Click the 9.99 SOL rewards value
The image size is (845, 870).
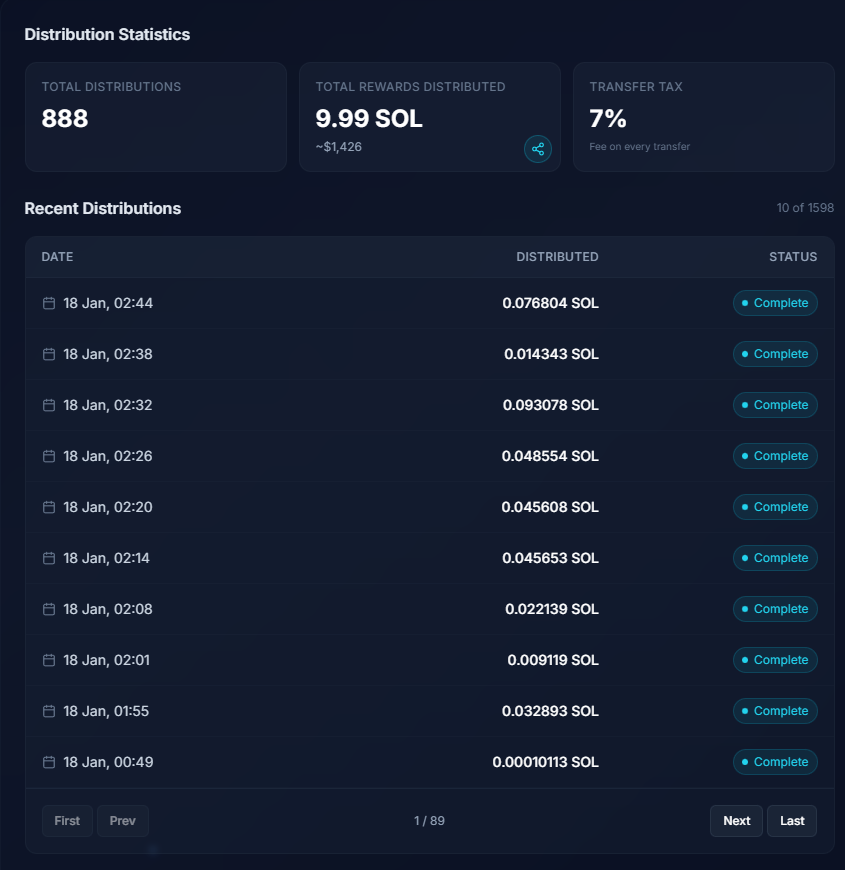[369, 118]
